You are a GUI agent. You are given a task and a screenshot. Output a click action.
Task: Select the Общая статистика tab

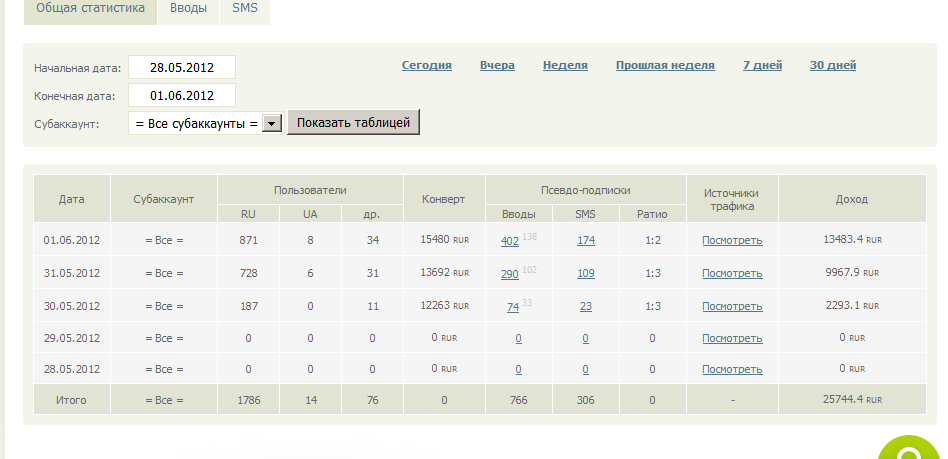(90, 9)
